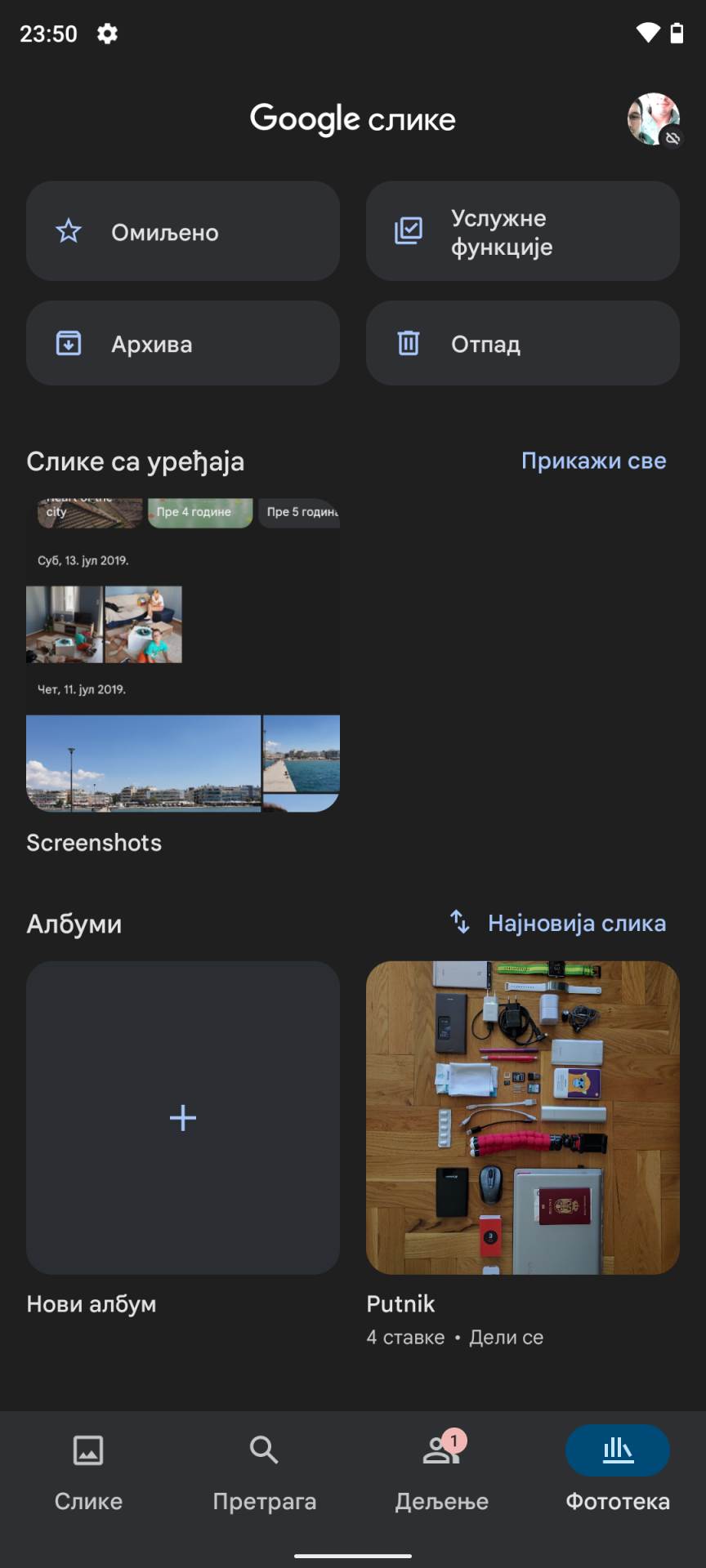Tap the Претрага magnifier icon
This screenshot has height=1568, width=706.
(x=264, y=1450)
